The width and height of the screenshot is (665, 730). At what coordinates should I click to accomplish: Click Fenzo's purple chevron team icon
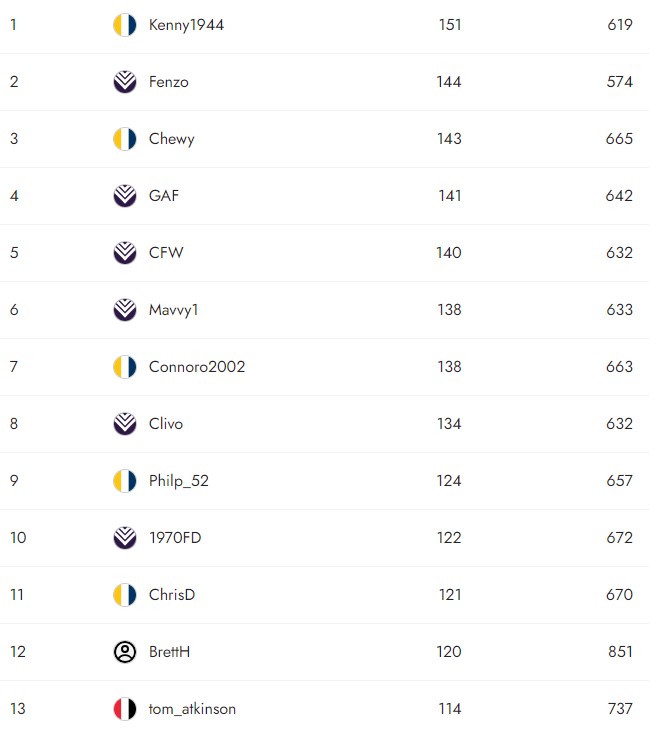[125, 82]
